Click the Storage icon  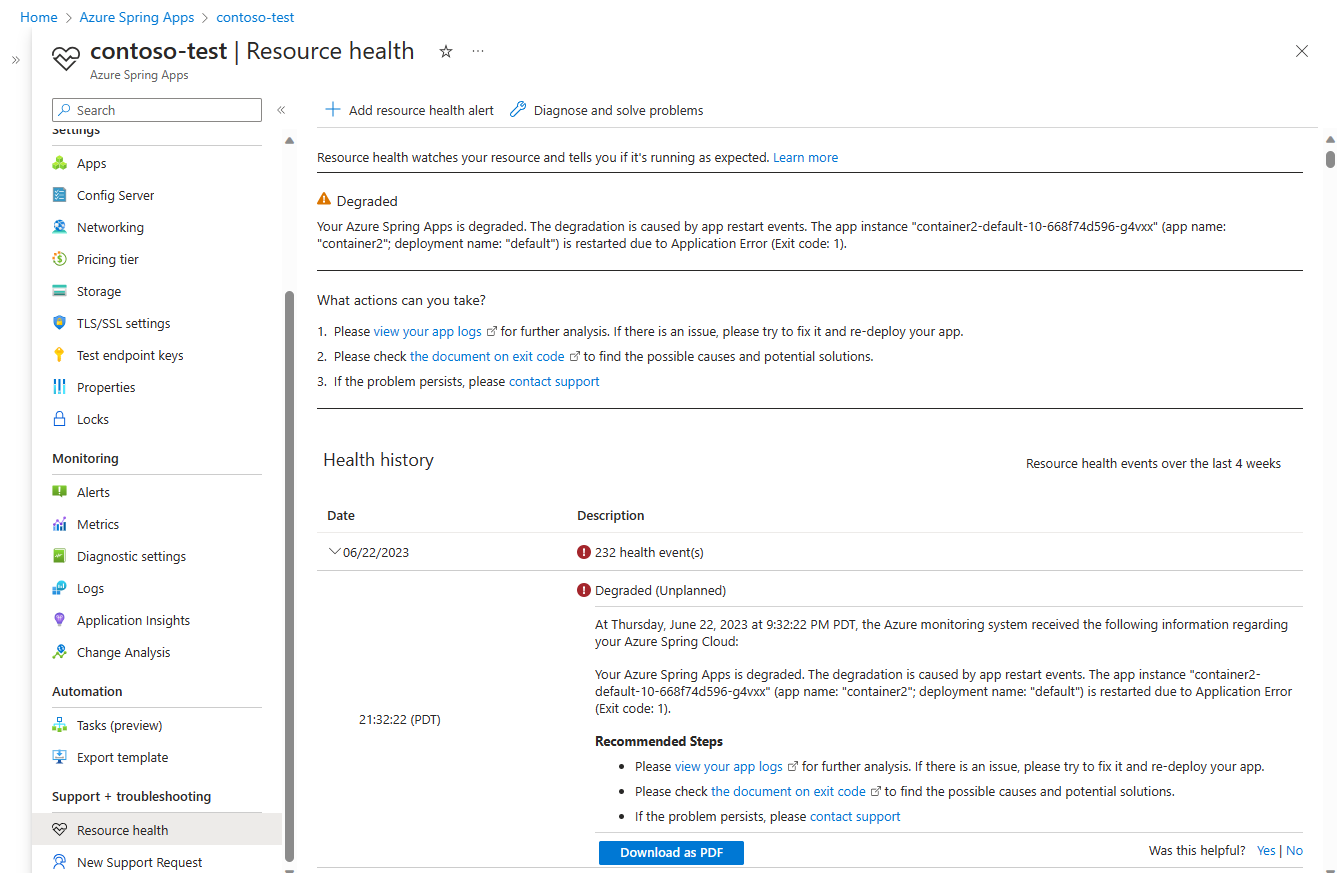click(x=60, y=291)
